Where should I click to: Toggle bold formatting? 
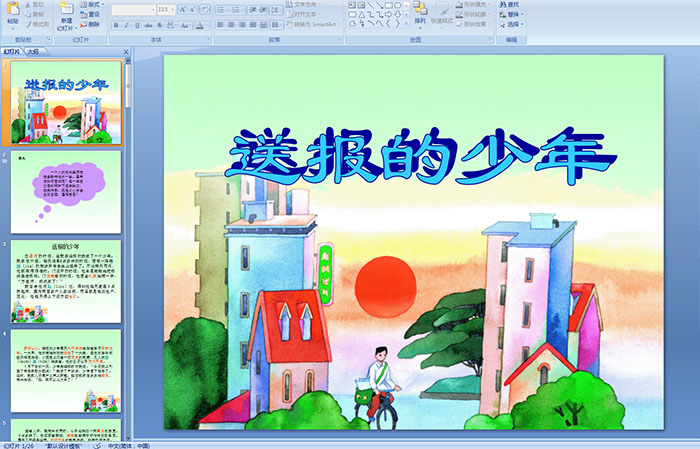point(116,25)
